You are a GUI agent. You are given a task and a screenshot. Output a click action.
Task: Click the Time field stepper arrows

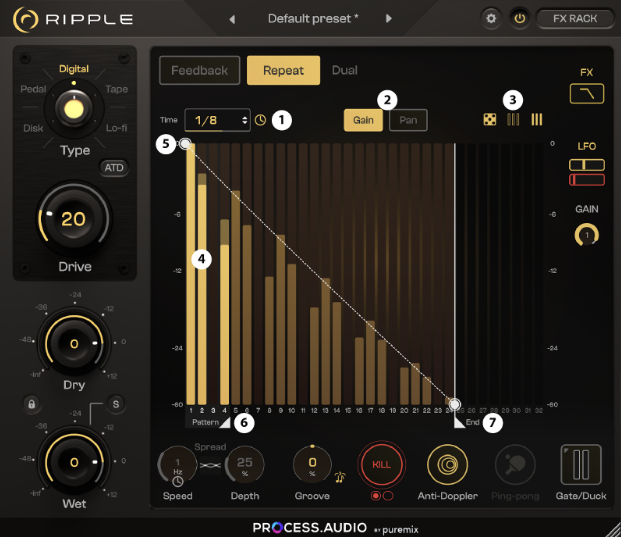point(244,120)
